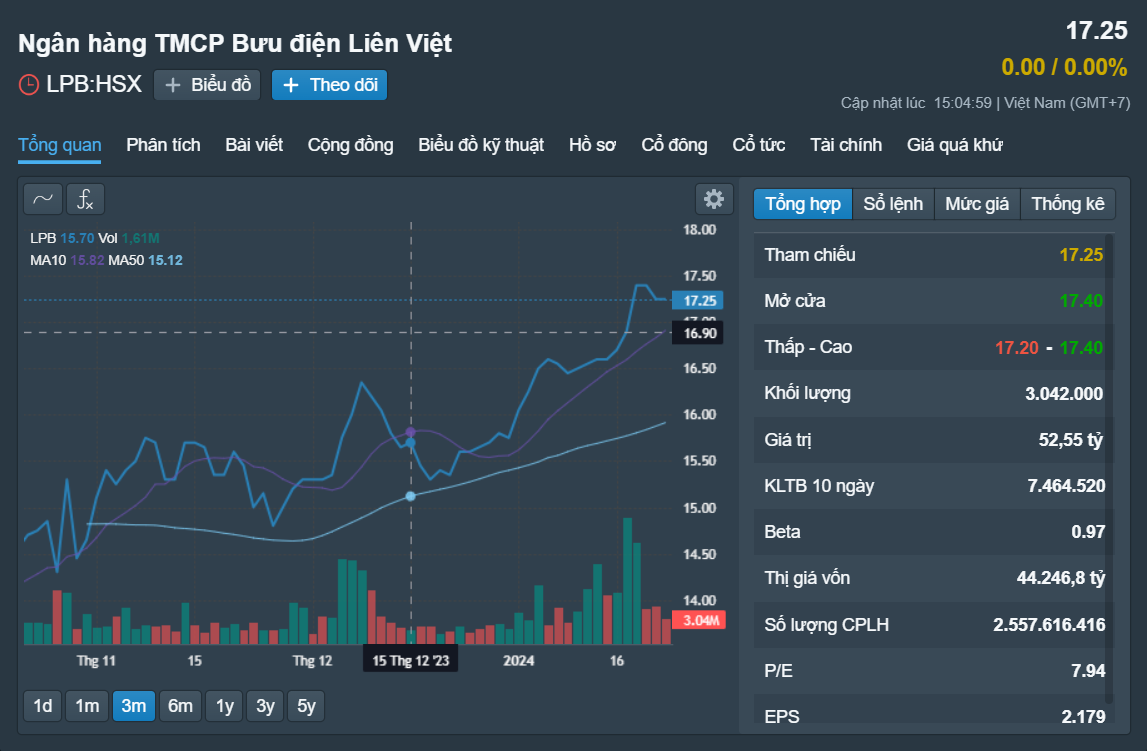The height and width of the screenshot is (751, 1147).
Task: Set chart range to 5y
Action: point(306,706)
